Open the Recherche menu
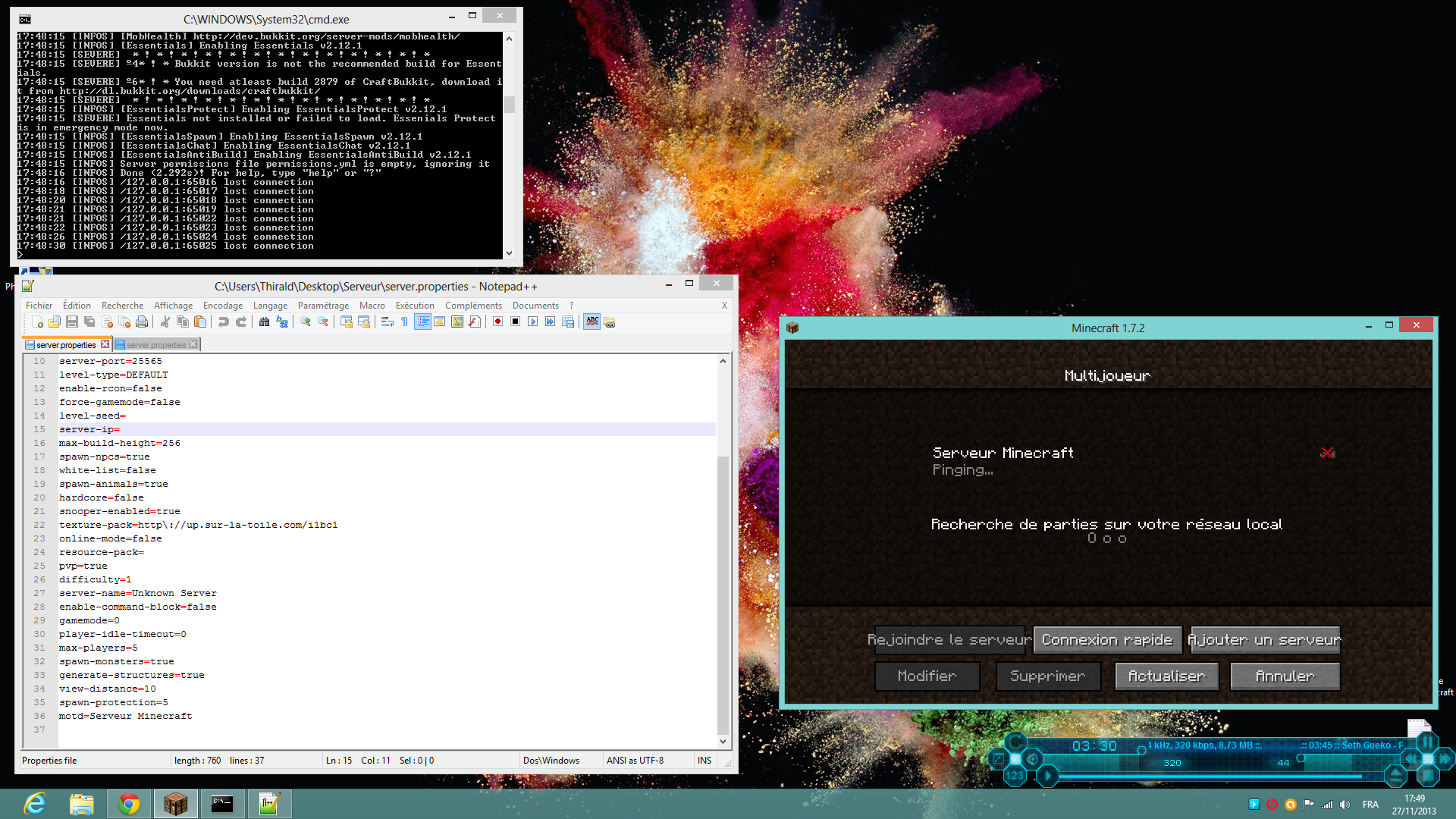The height and width of the screenshot is (819, 1456). click(122, 306)
